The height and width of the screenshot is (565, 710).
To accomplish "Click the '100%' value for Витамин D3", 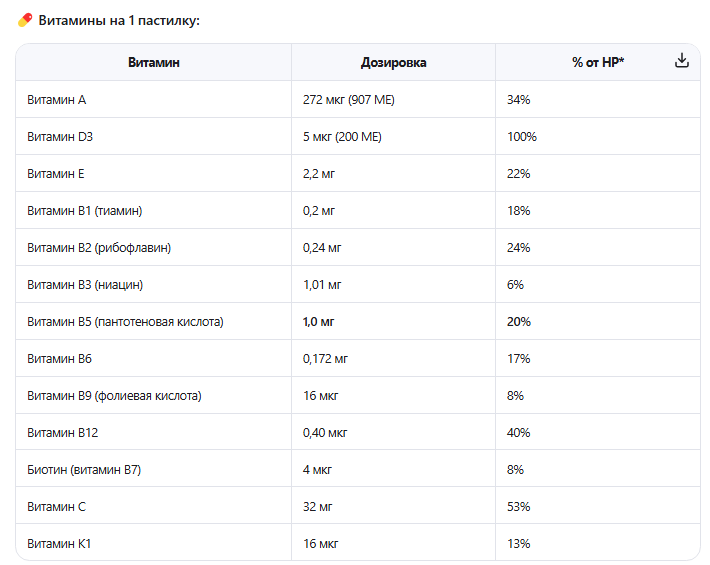I will point(522,137).
